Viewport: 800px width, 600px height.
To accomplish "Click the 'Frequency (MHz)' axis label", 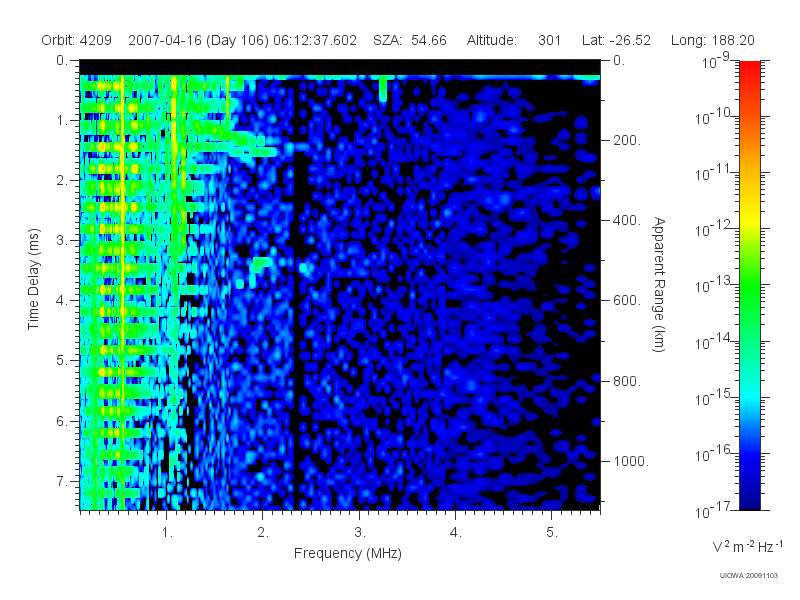I will coord(347,553).
